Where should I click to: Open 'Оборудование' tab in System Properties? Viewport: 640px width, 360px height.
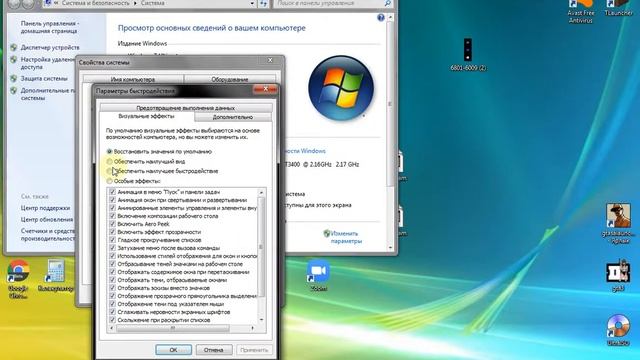point(230,79)
